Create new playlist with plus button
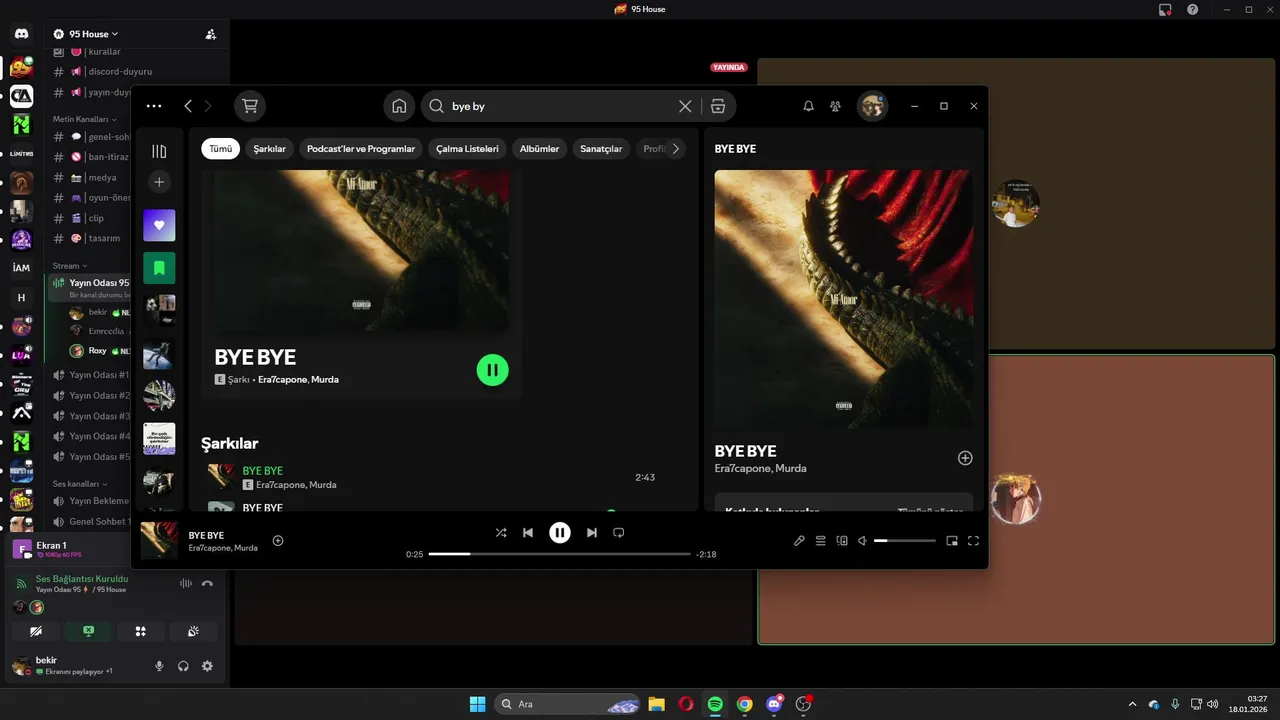This screenshot has width=1280, height=720. click(159, 182)
